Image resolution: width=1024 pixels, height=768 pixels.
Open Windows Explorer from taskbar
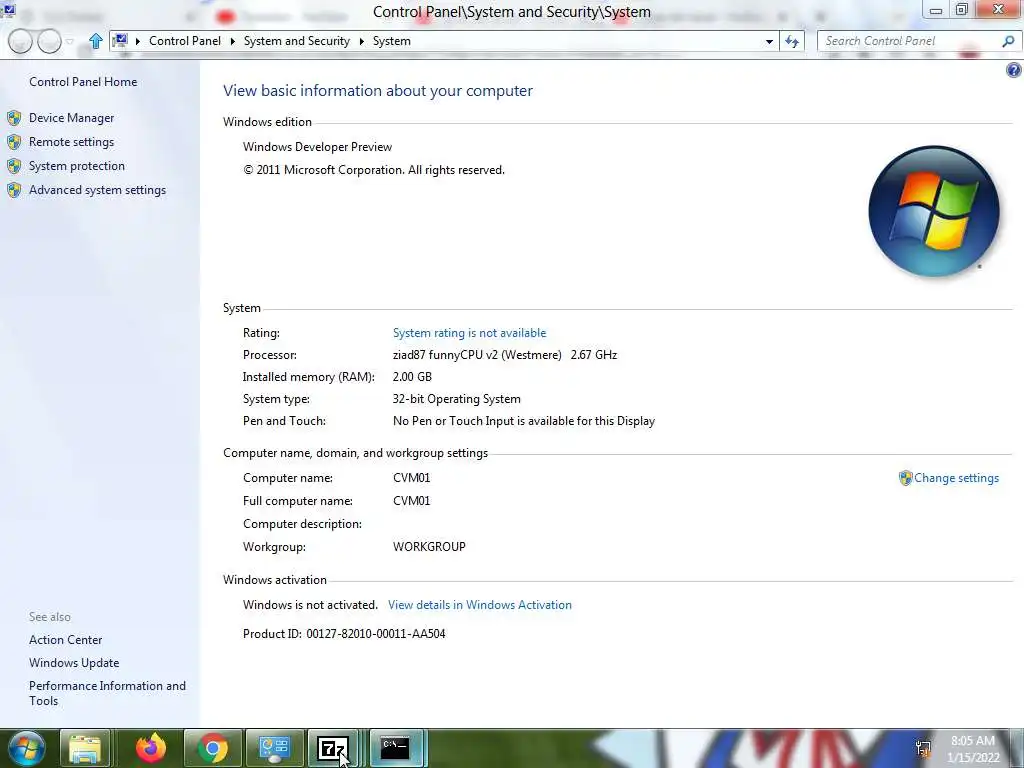(x=85, y=748)
